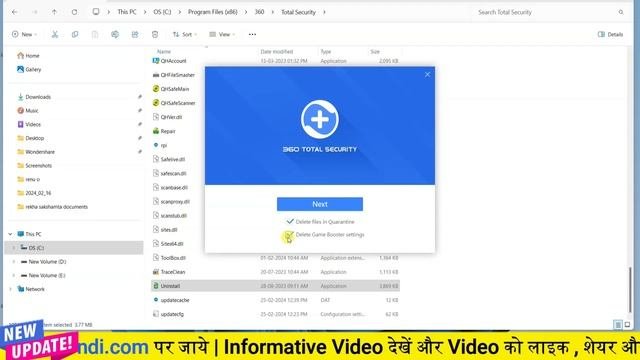
Task: Toggle the Details pane button
Action: pyautogui.click(x=610, y=34)
